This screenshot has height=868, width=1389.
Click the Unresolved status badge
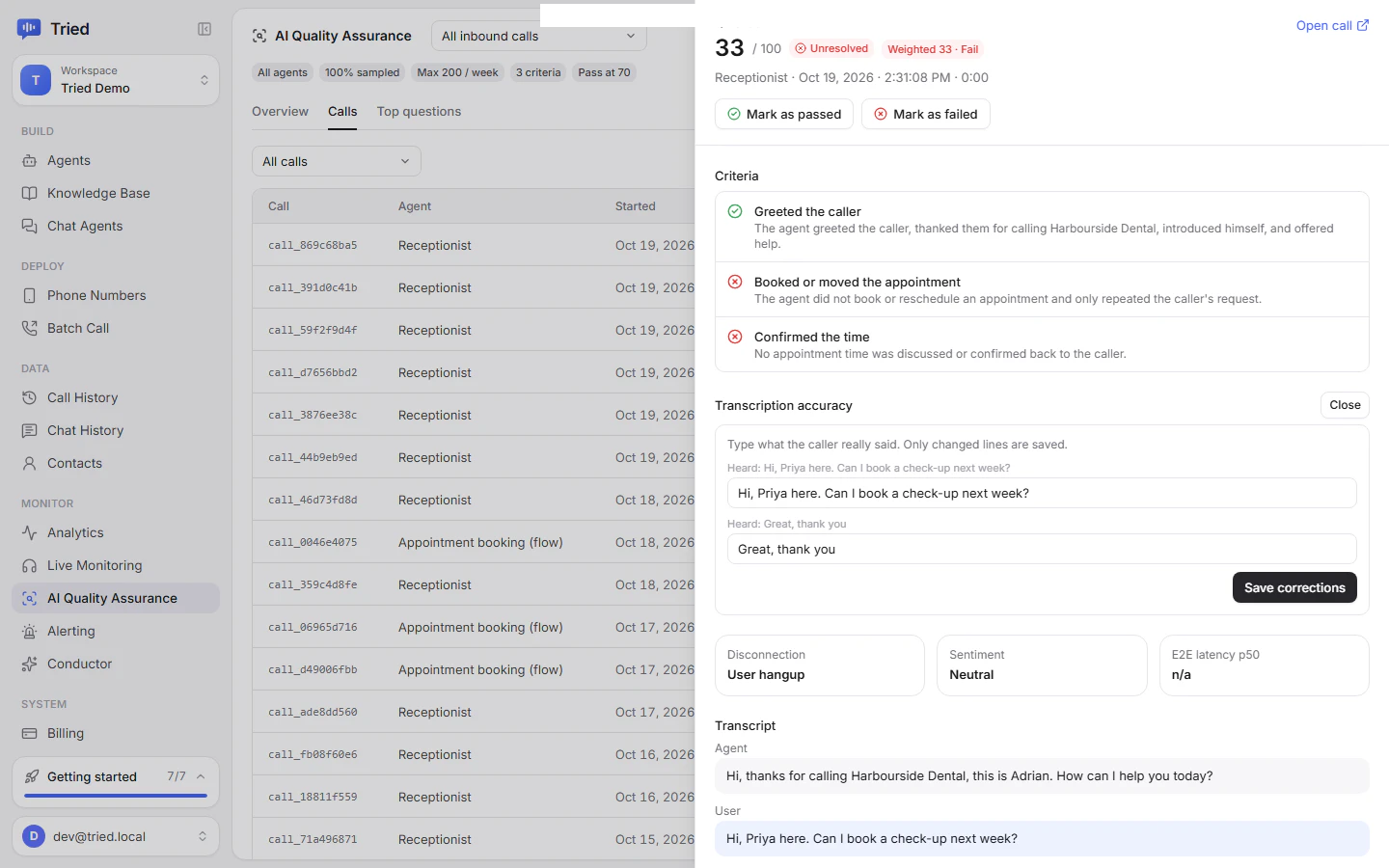pyautogui.click(x=831, y=48)
